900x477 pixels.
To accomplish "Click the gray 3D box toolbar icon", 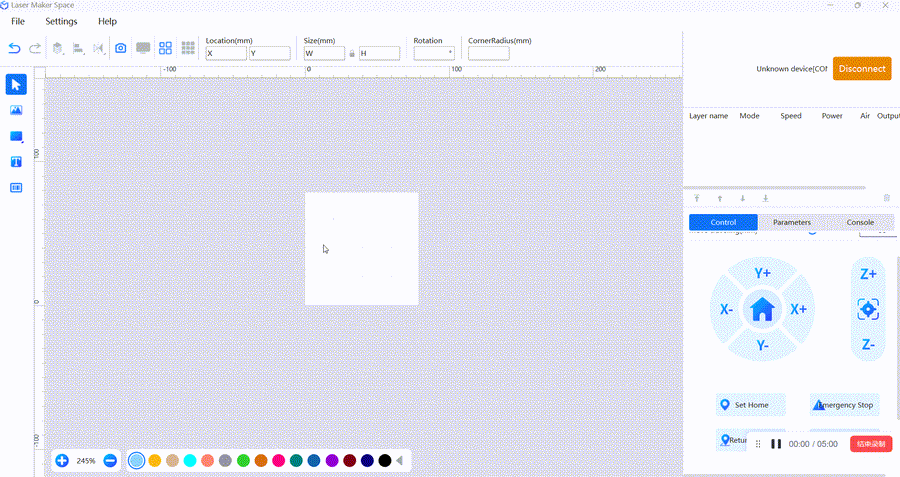I will [x=57, y=48].
